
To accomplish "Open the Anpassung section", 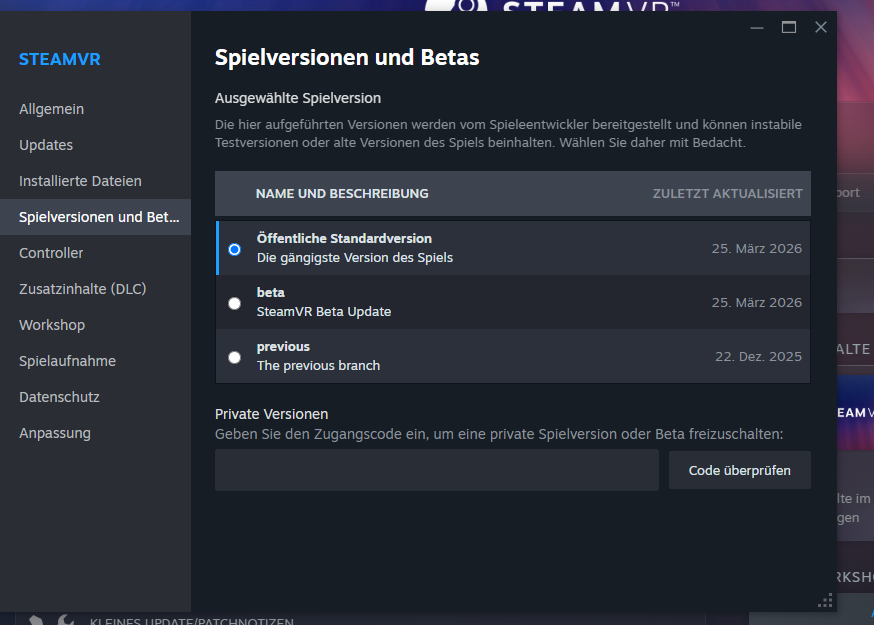I will 55,433.
